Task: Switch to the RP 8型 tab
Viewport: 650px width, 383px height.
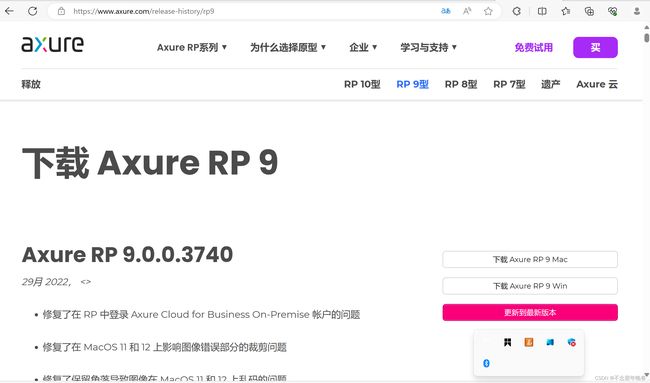Action: pos(461,84)
